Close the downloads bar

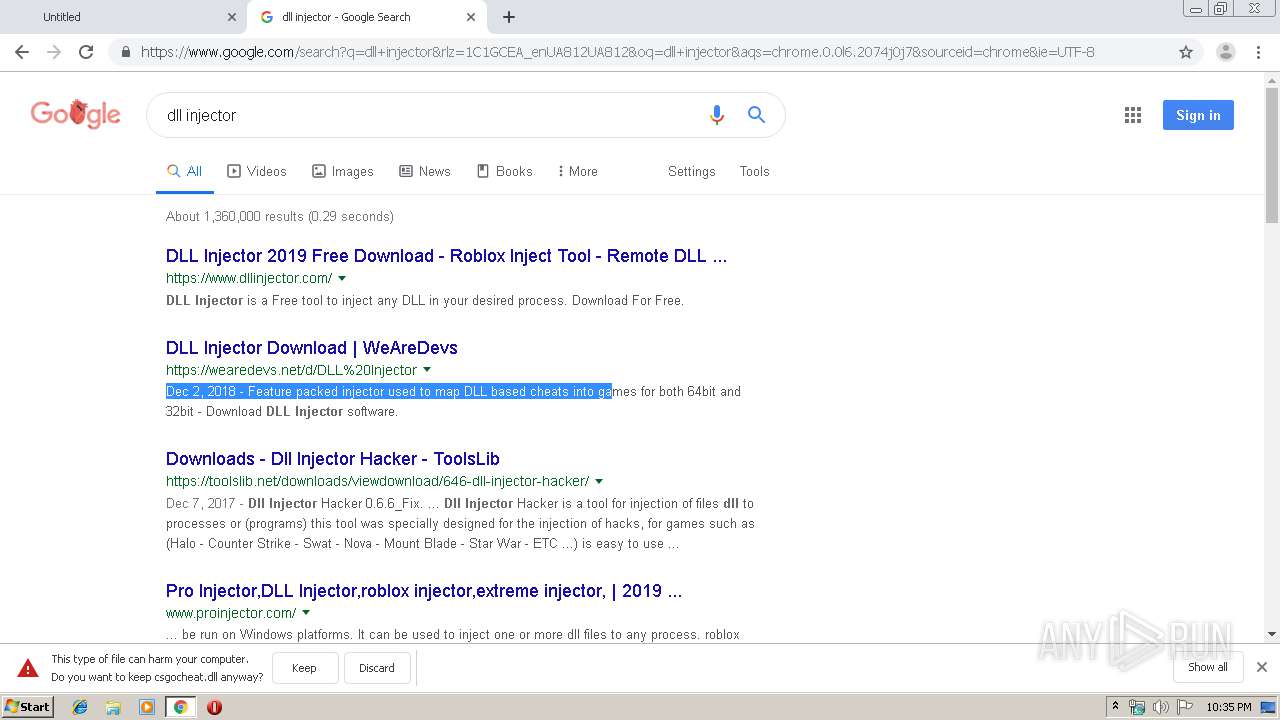[1262, 667]
